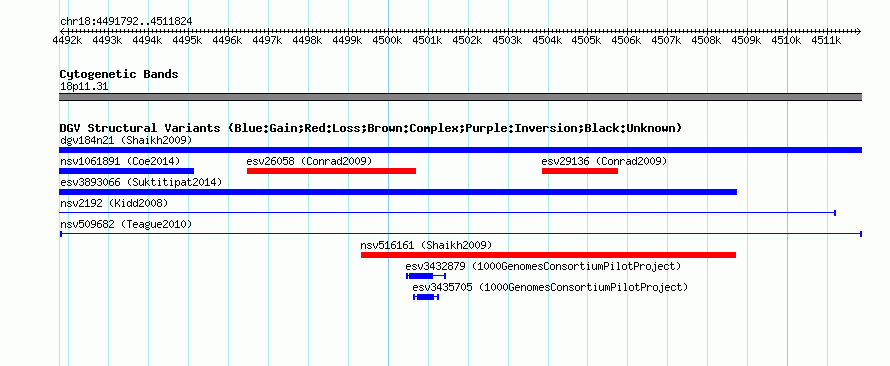Click the 4498k ruler tick label
Screen dimensions: 890x366
(308, 40)
